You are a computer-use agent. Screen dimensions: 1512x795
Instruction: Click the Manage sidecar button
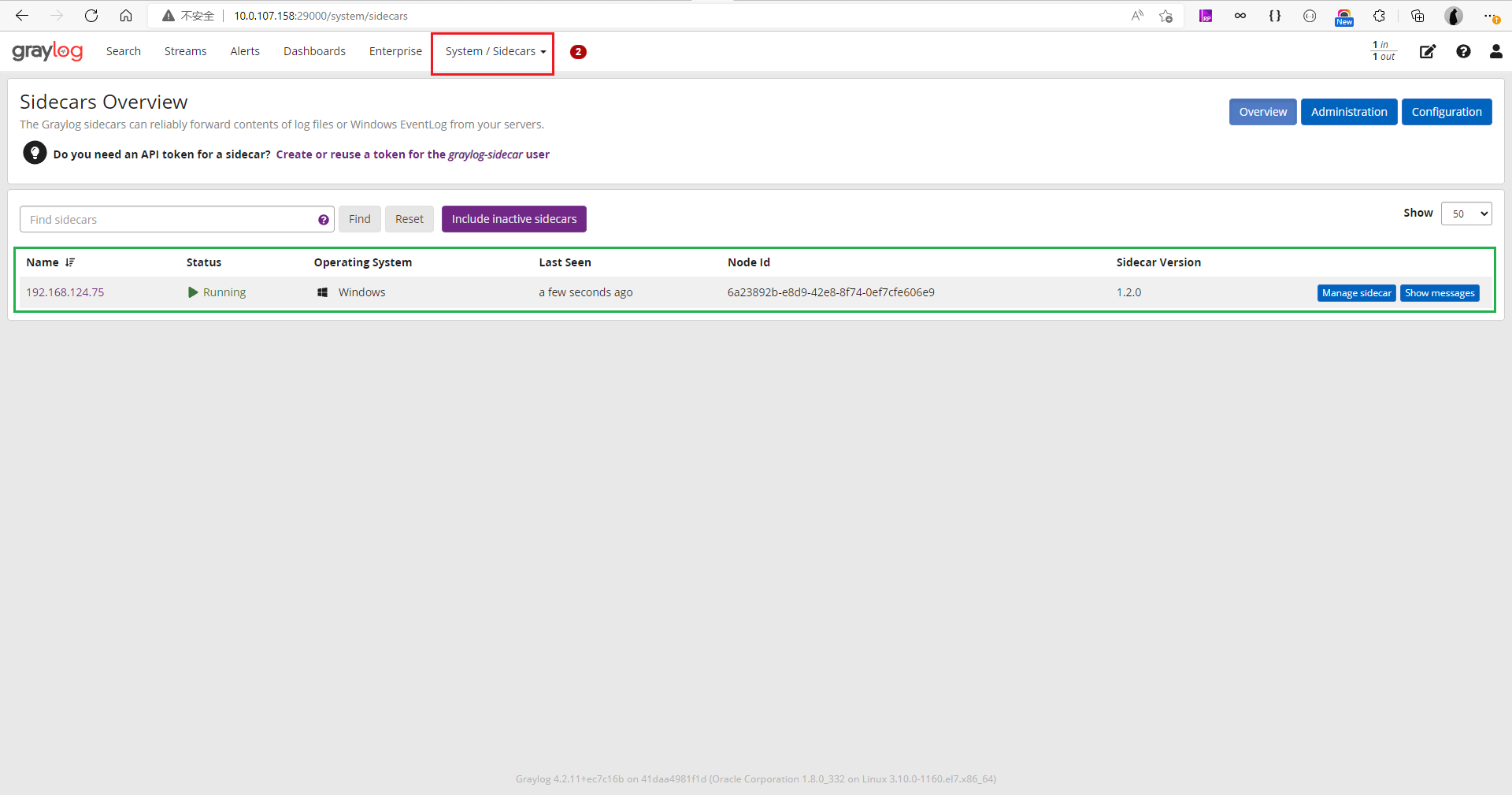pos(1356,292)
